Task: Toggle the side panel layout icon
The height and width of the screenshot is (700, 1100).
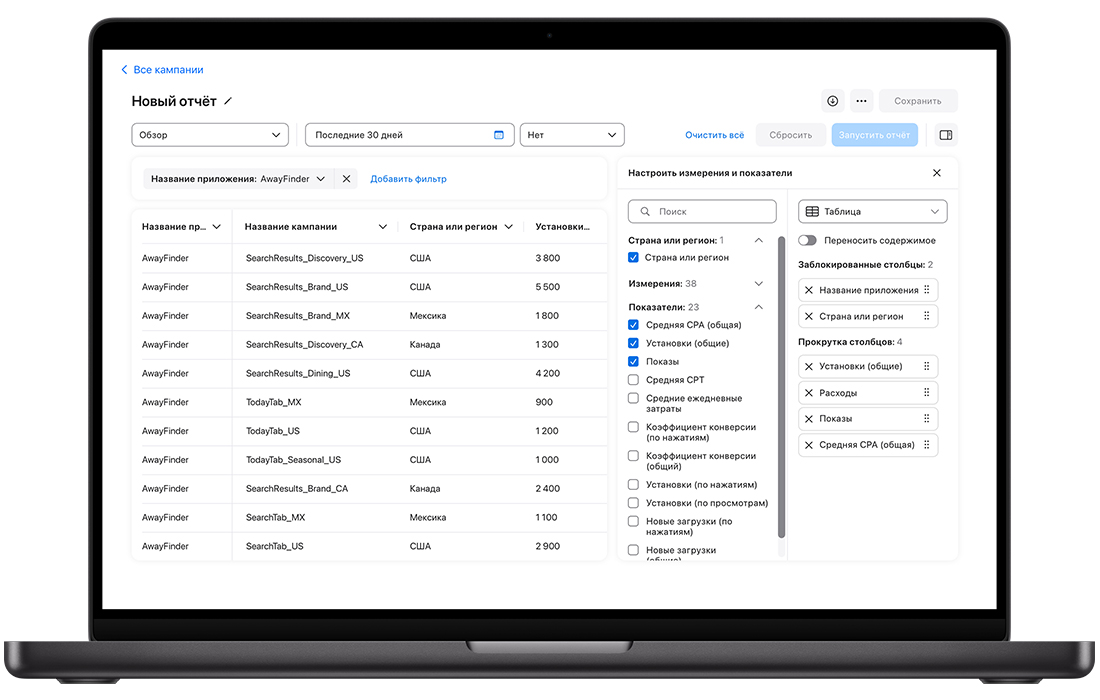Action: tap(946, 135)
